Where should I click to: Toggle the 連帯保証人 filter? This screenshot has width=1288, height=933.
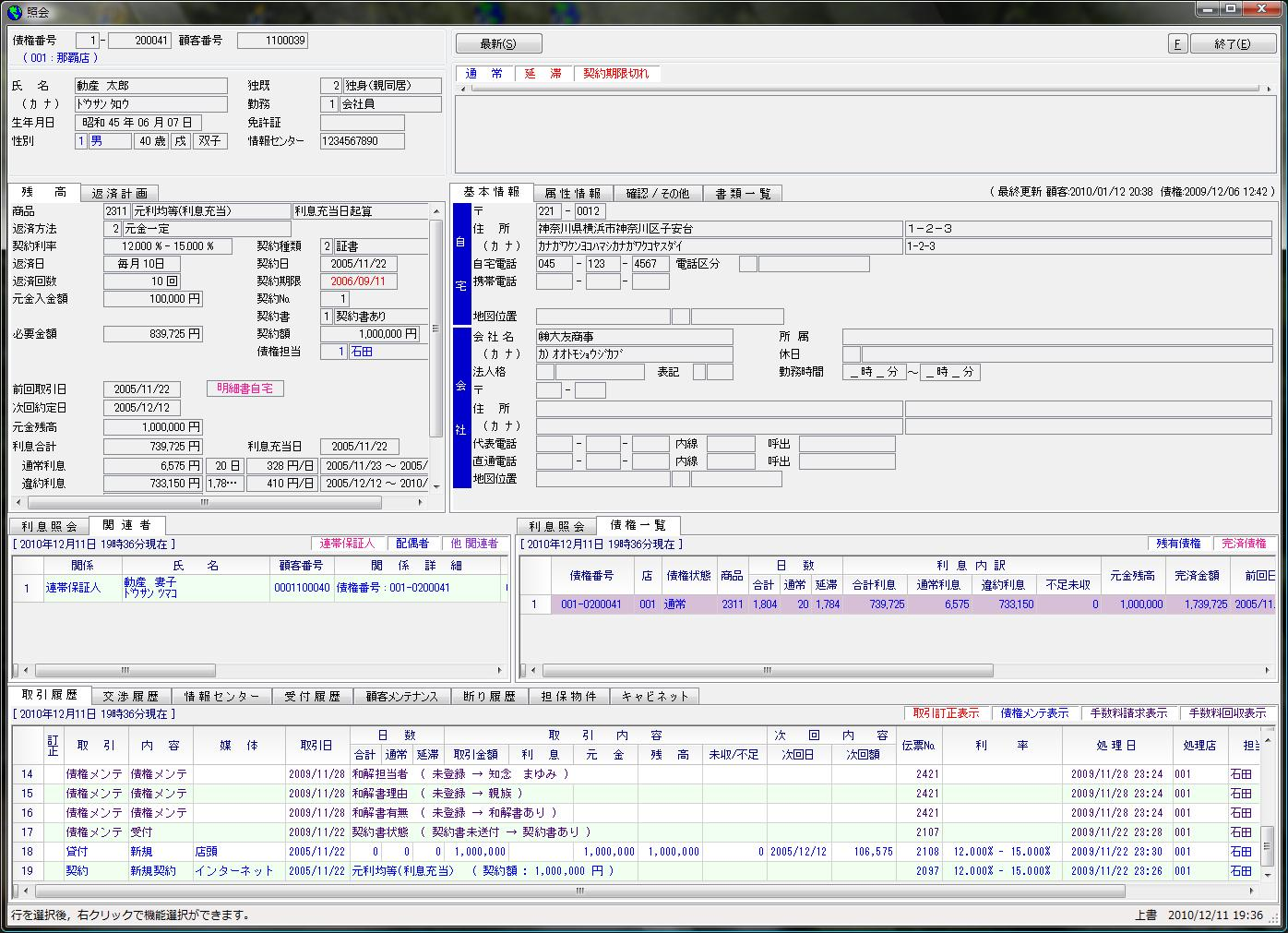(347, 544)
